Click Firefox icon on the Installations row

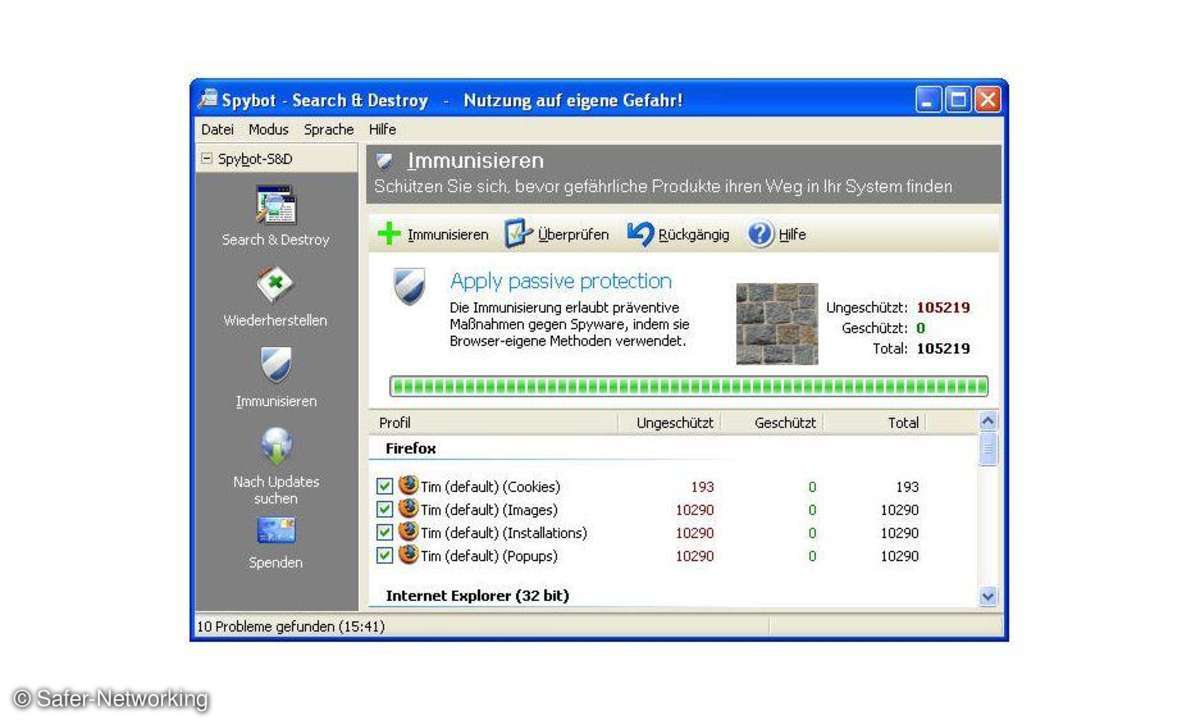(x=408, y=531)
